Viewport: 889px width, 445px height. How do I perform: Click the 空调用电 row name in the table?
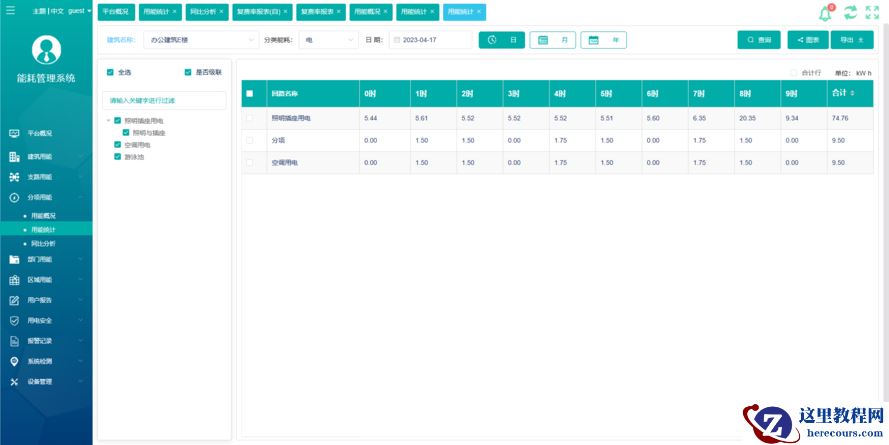(x=285, y=163)
